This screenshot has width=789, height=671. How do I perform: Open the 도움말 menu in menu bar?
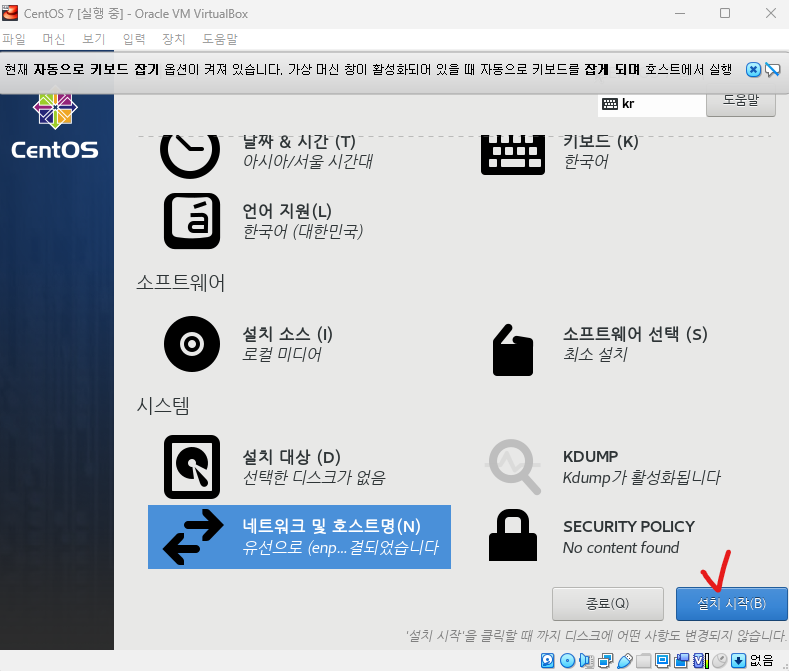coord(220,39)
